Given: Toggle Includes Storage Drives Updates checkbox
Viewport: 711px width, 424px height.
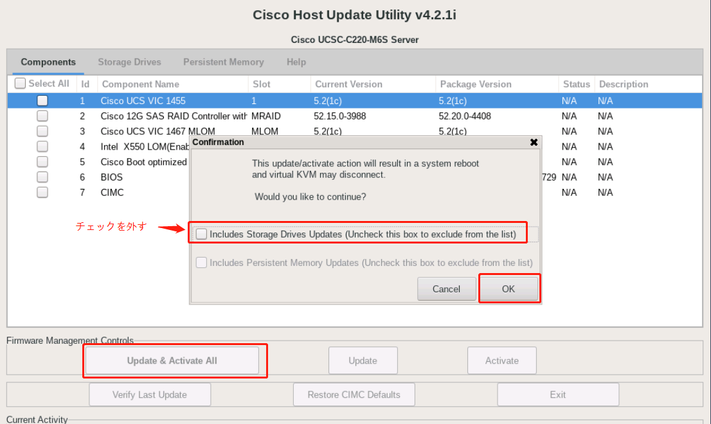Looking at the screenshot, I should click(201, 234).
